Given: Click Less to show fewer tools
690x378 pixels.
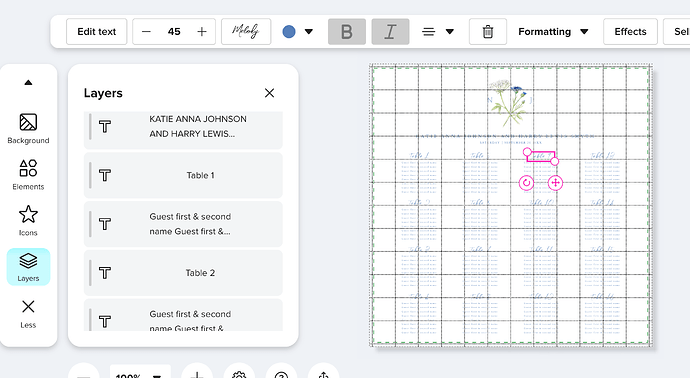Looking at the screenshot, I should [x=28, y=314].
